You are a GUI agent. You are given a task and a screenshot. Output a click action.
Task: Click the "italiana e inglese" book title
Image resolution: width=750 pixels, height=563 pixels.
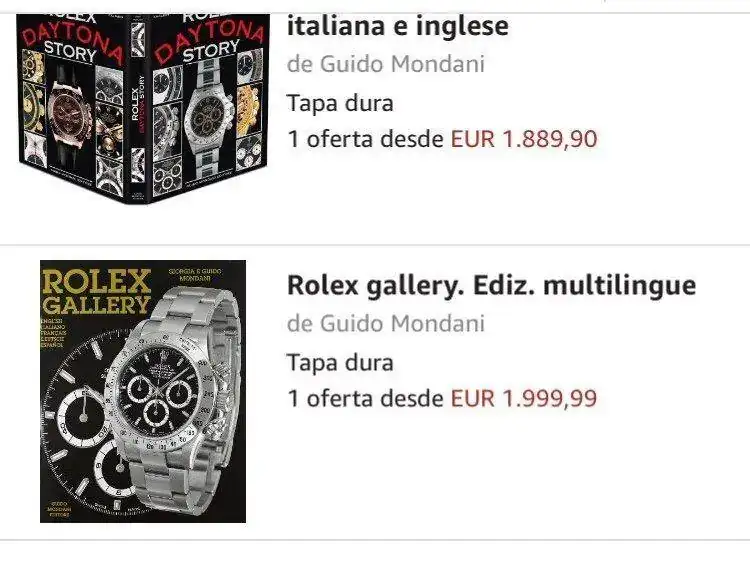pos(398,25)
